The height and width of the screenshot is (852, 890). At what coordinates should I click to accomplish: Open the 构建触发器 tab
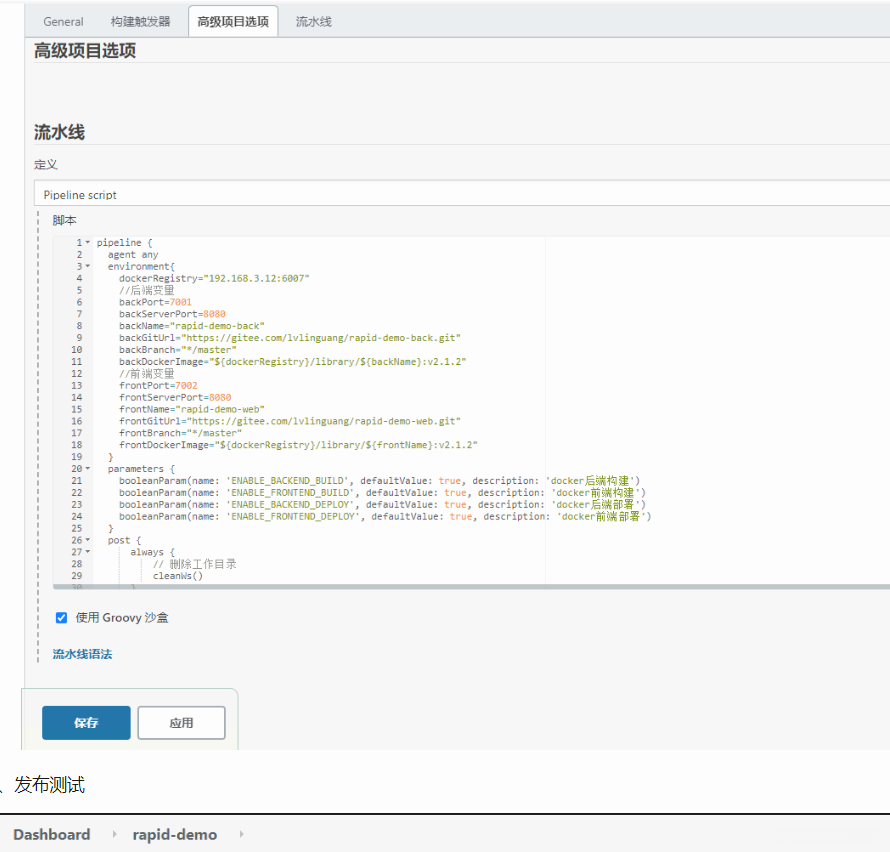tap(140, 22)
